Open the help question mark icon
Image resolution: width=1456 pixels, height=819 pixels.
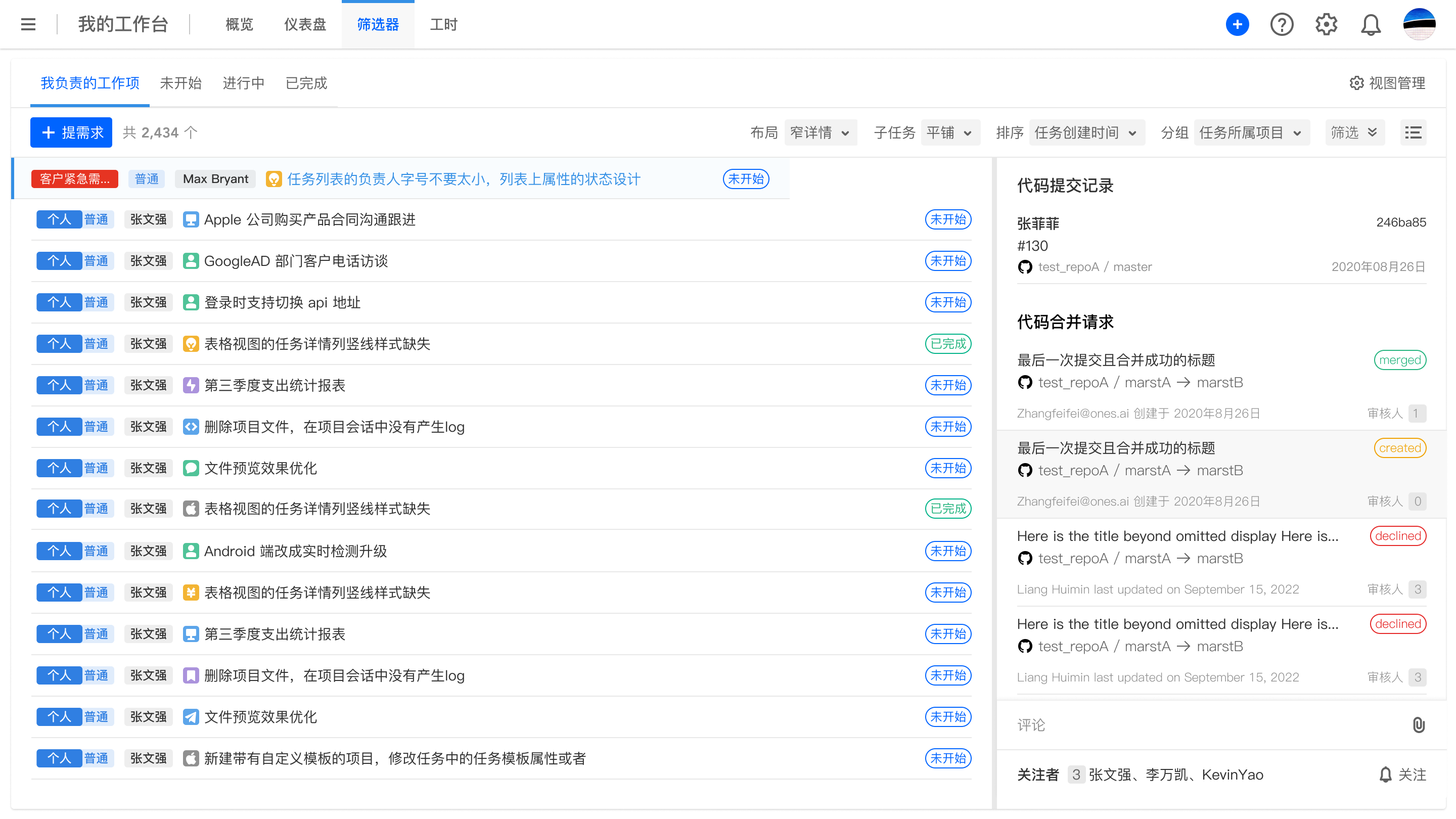[1282, 24]
